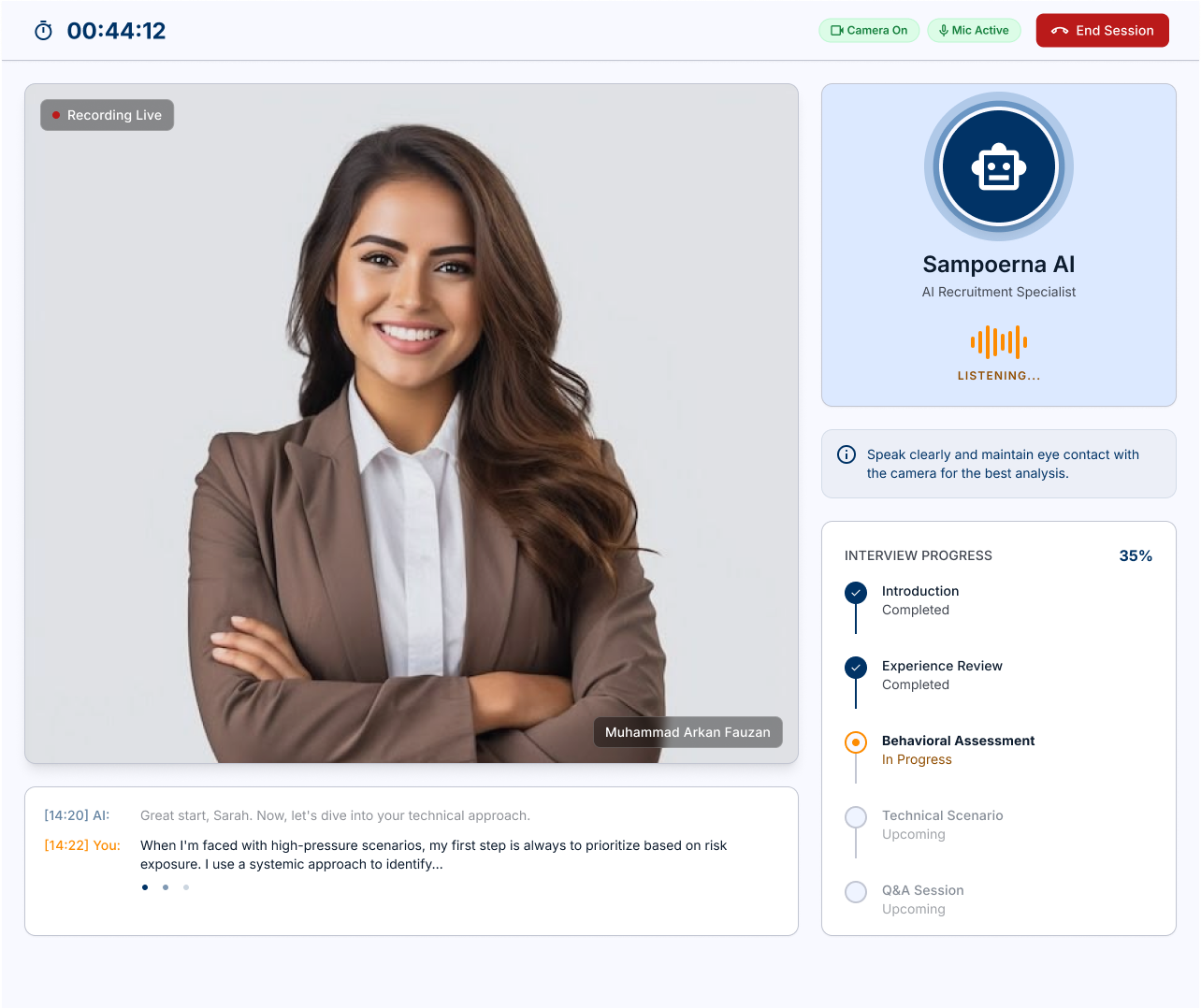
Task: Select the Q&A Session step label
Action: [923, 890]
